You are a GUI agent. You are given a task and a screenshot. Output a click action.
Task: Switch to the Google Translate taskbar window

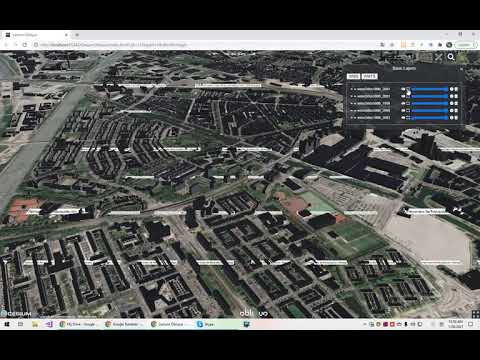click(x=125, y=324)
